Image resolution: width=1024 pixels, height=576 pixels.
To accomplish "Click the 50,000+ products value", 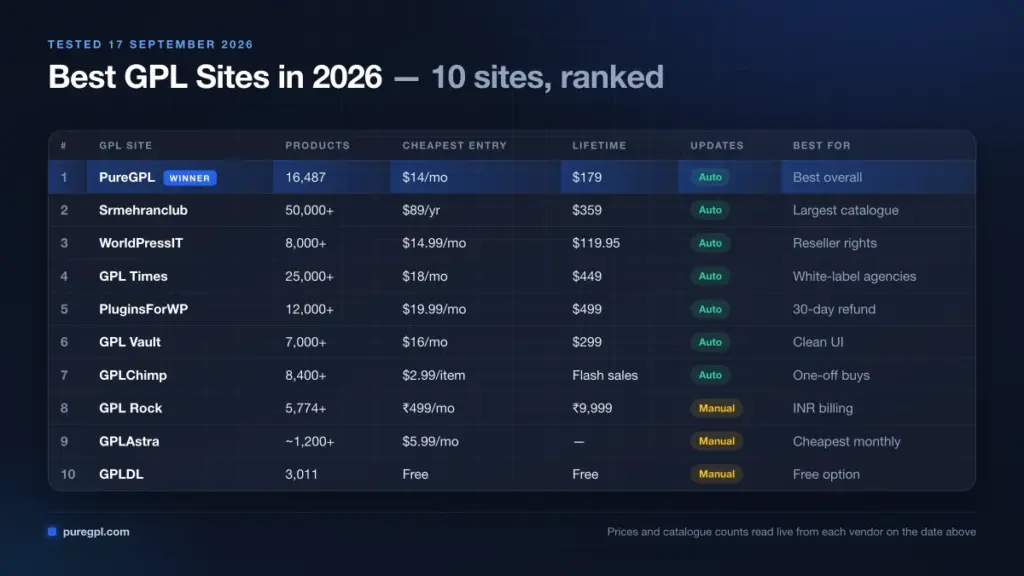I will pos(310,210).
